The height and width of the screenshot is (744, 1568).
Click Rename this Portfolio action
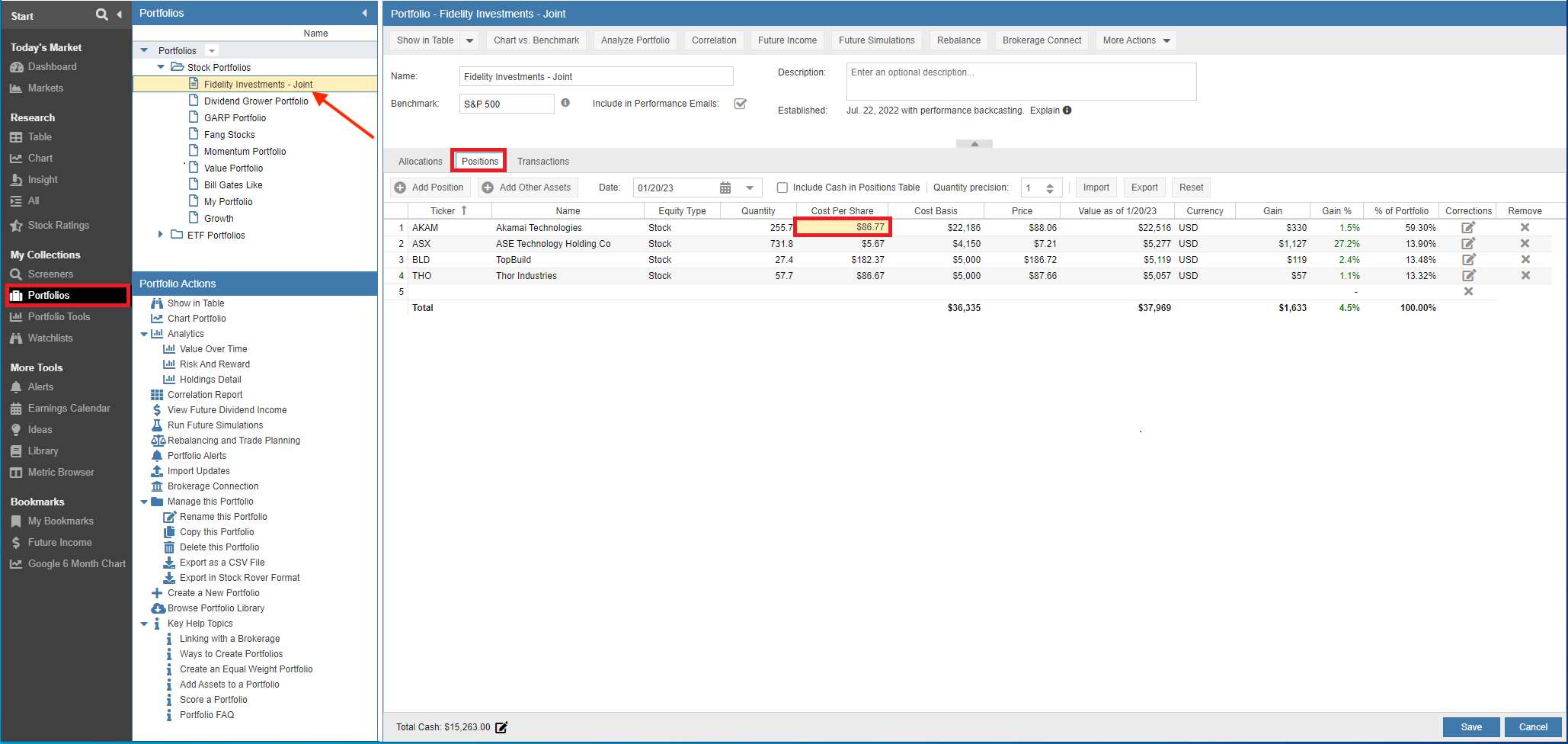click(x=223, y=517)
